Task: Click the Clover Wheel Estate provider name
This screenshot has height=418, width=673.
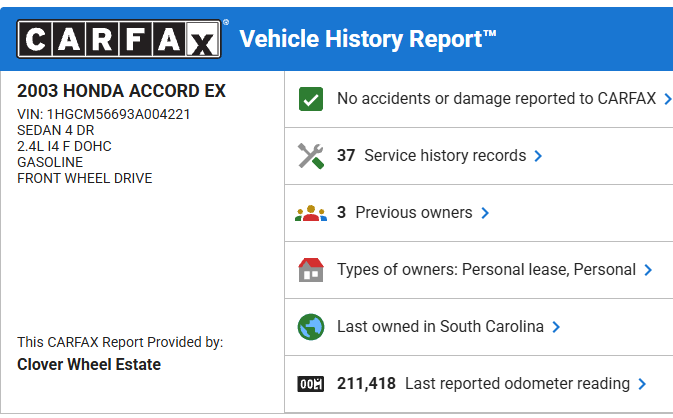Action: pyautogui.click(x=89, y=365)
